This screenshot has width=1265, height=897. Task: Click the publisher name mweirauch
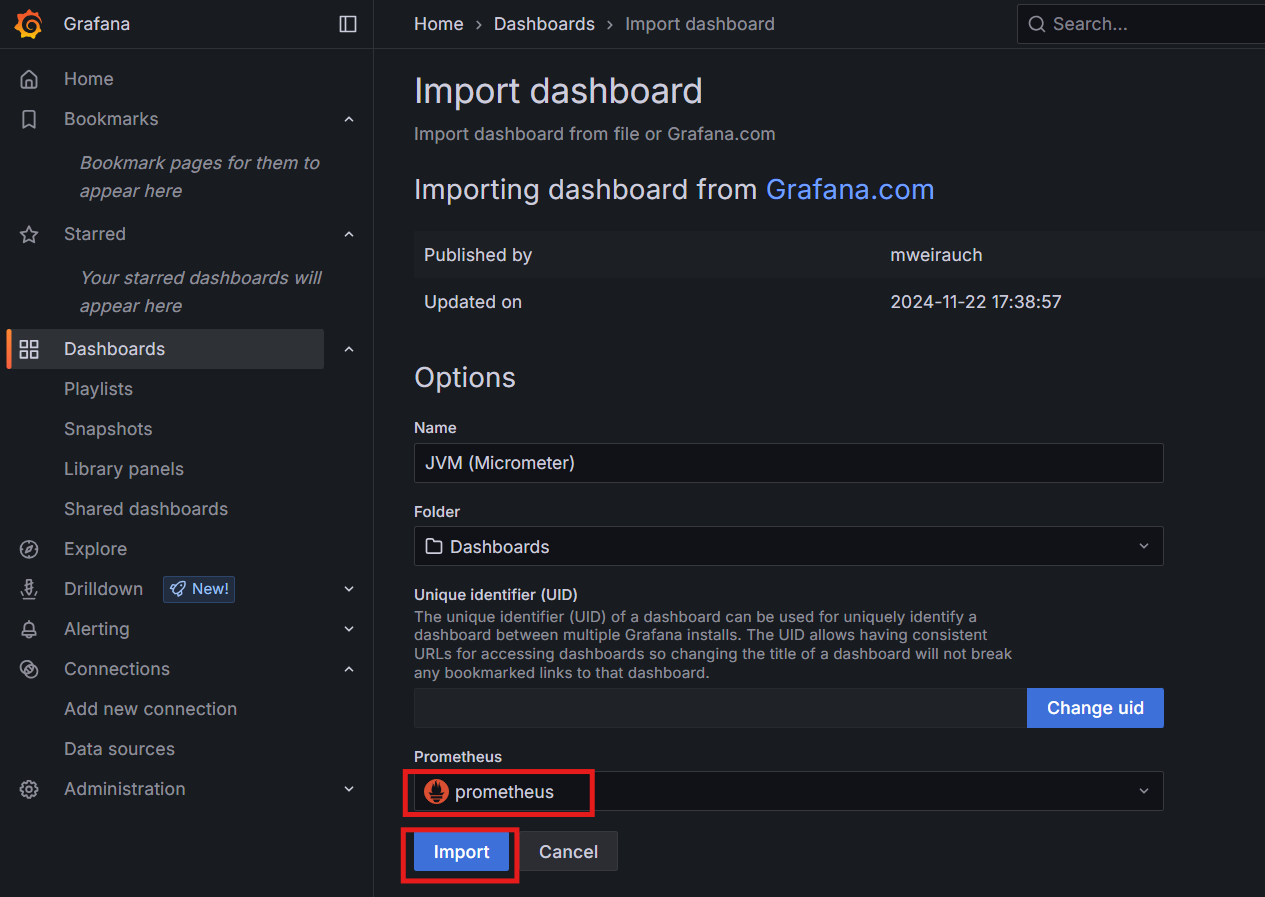click(x=936, y=255)
